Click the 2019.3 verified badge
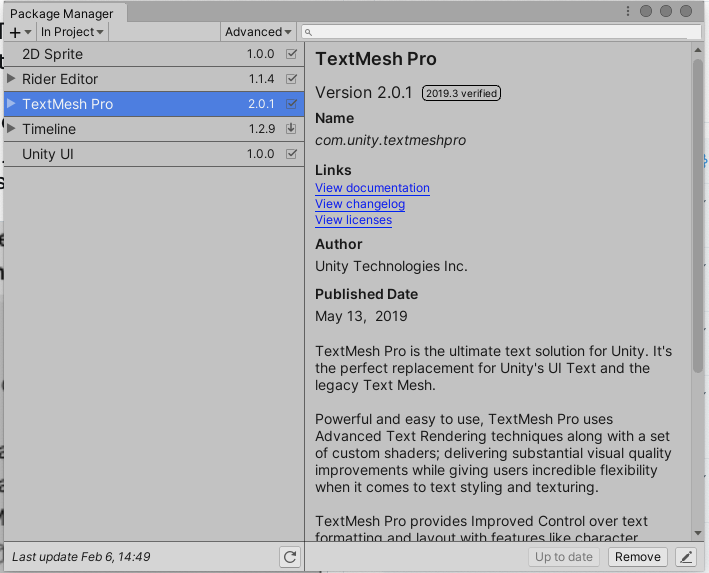The height and width of the screenshot is (573, 709). [461, 93]
